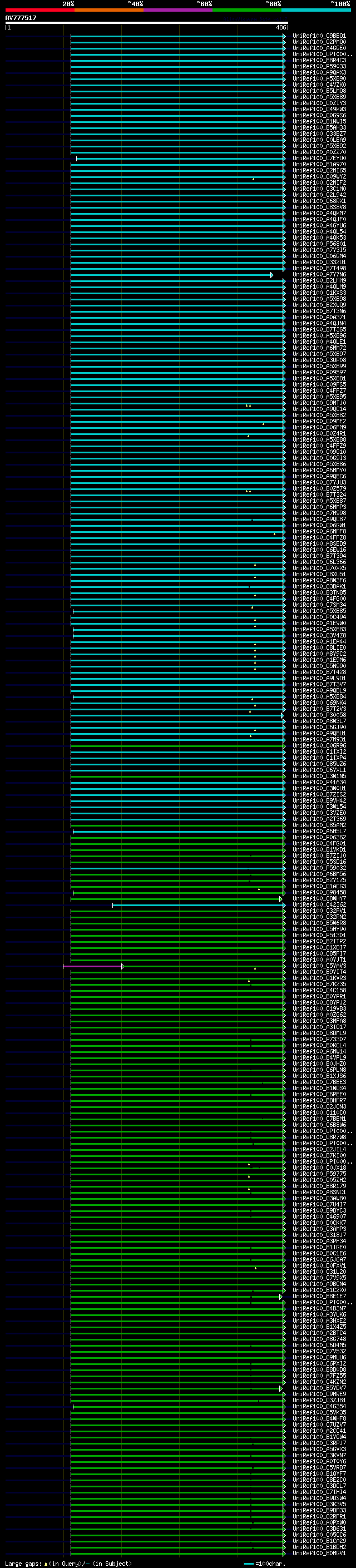Click the red 20% identity legend segment
Image resolution: width=356 pixels, height=1568 pixels.
point(39,10)
